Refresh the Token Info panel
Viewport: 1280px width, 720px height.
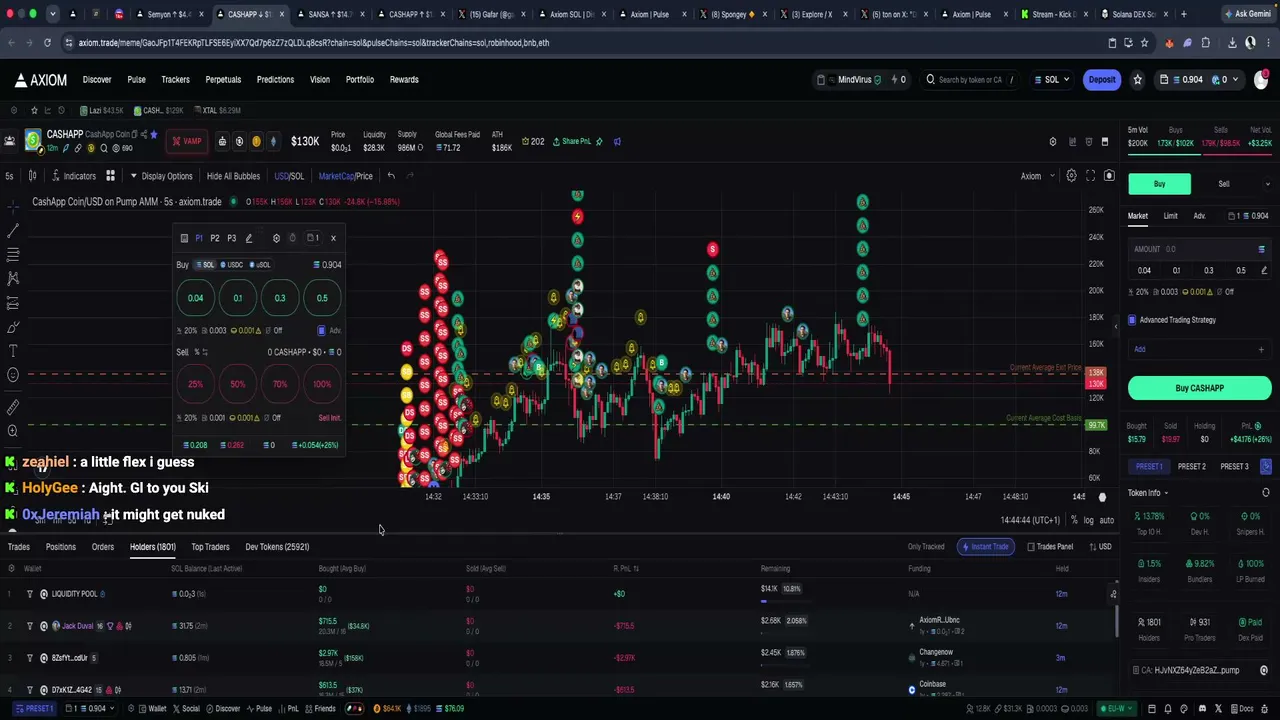1266,493
